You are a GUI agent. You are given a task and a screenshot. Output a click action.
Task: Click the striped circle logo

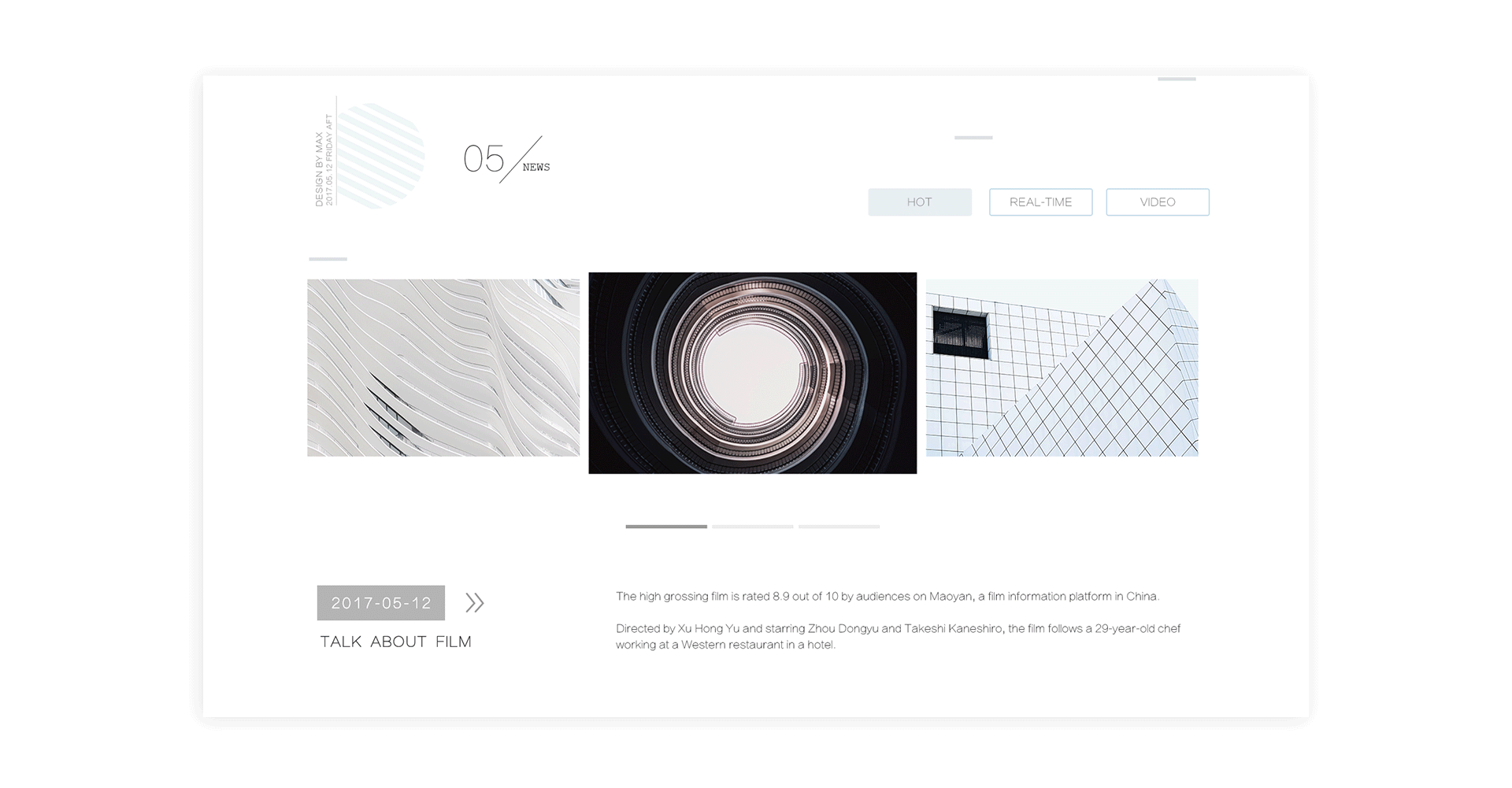coord(381,156)
